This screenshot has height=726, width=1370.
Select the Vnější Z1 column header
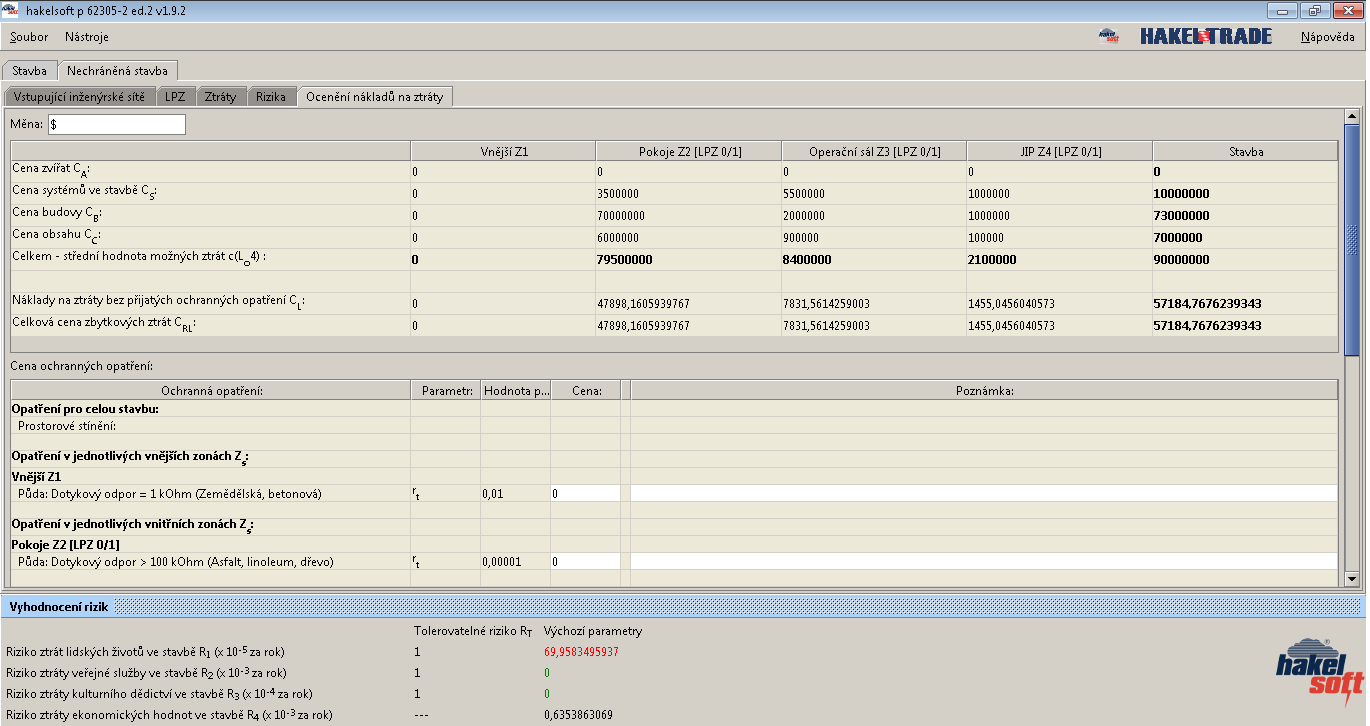pyautogui.click(x=503, y=151)
